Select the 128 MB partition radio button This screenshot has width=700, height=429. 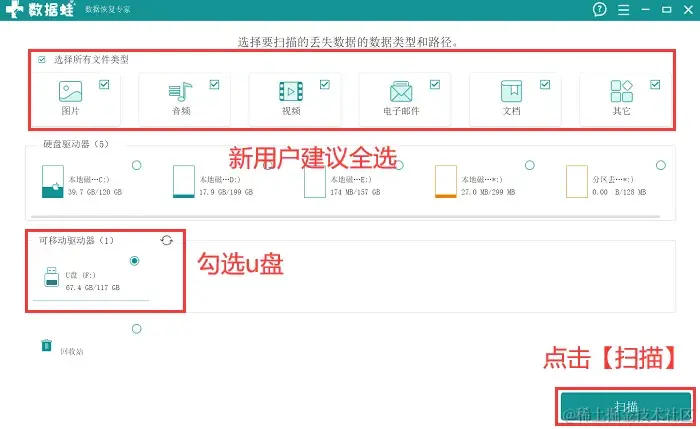661,165
